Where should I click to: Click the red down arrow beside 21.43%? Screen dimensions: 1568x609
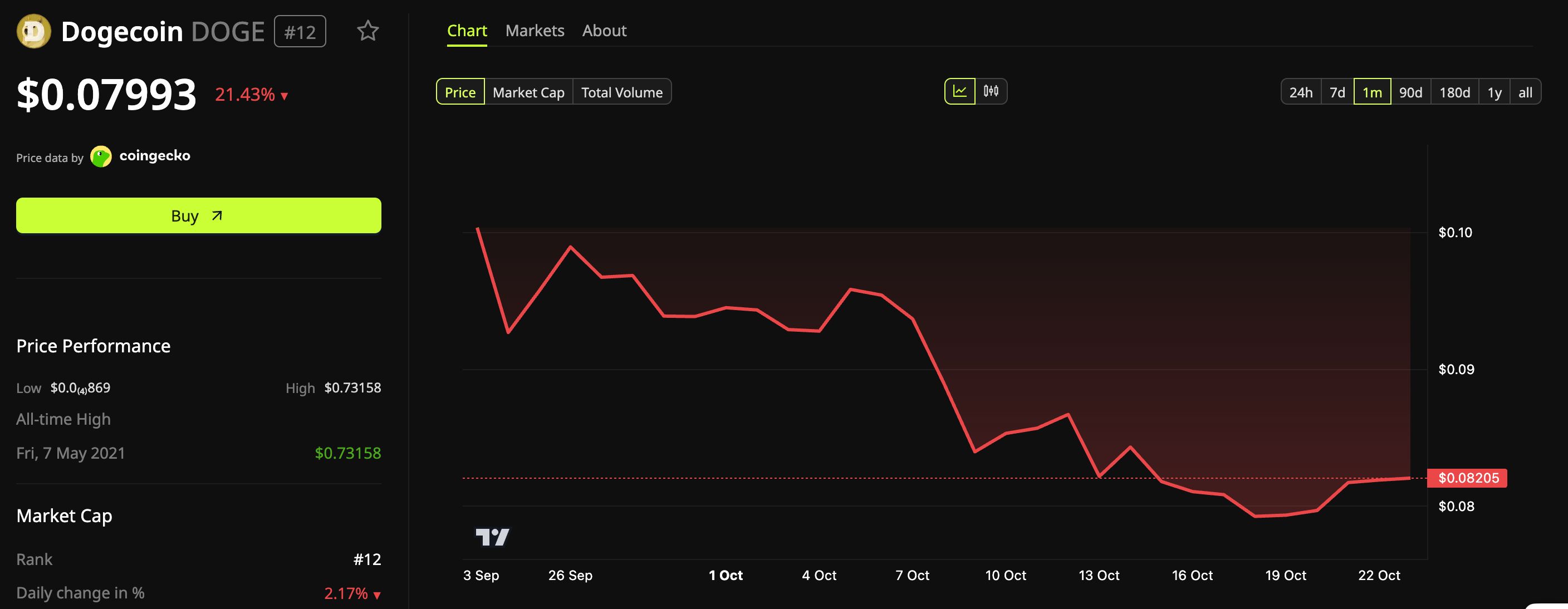pyautogui.click(x=285, y=96)
